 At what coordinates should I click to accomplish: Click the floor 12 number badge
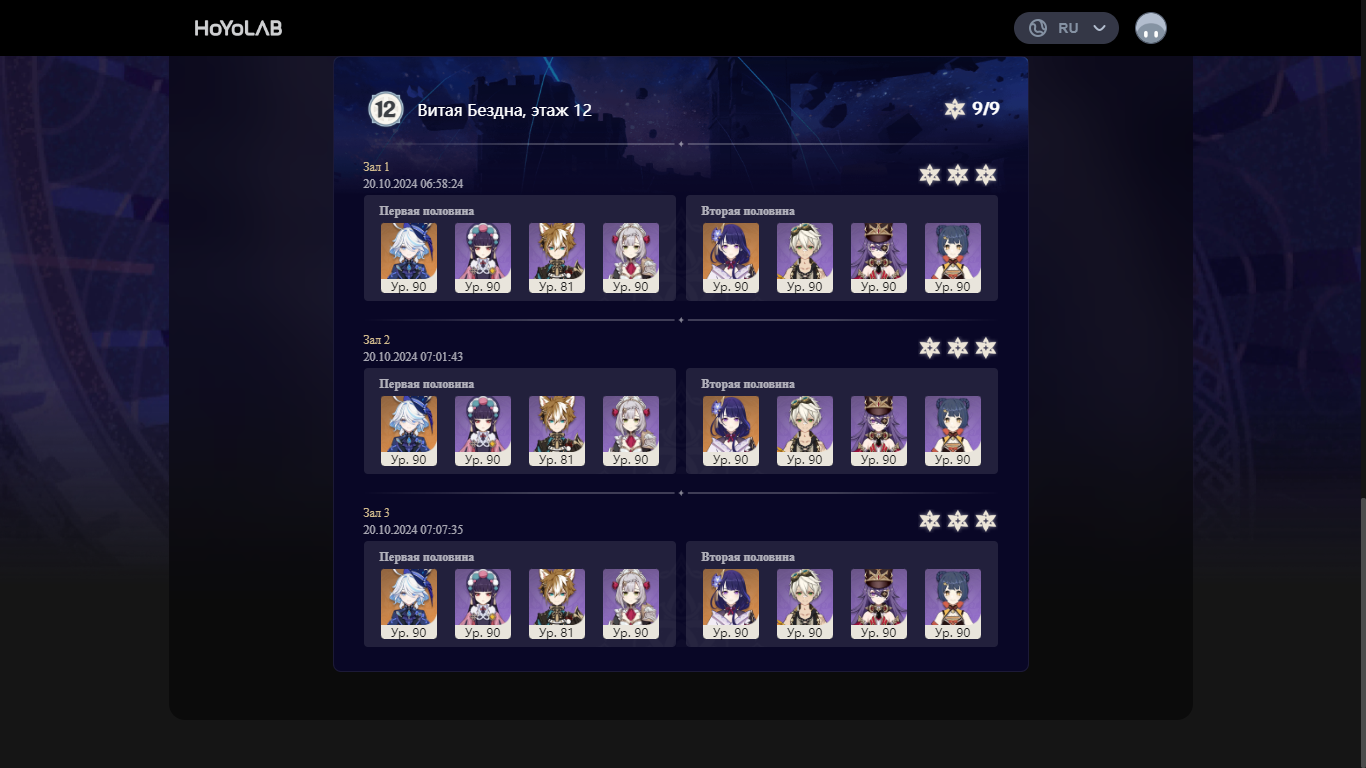(385, 109)
